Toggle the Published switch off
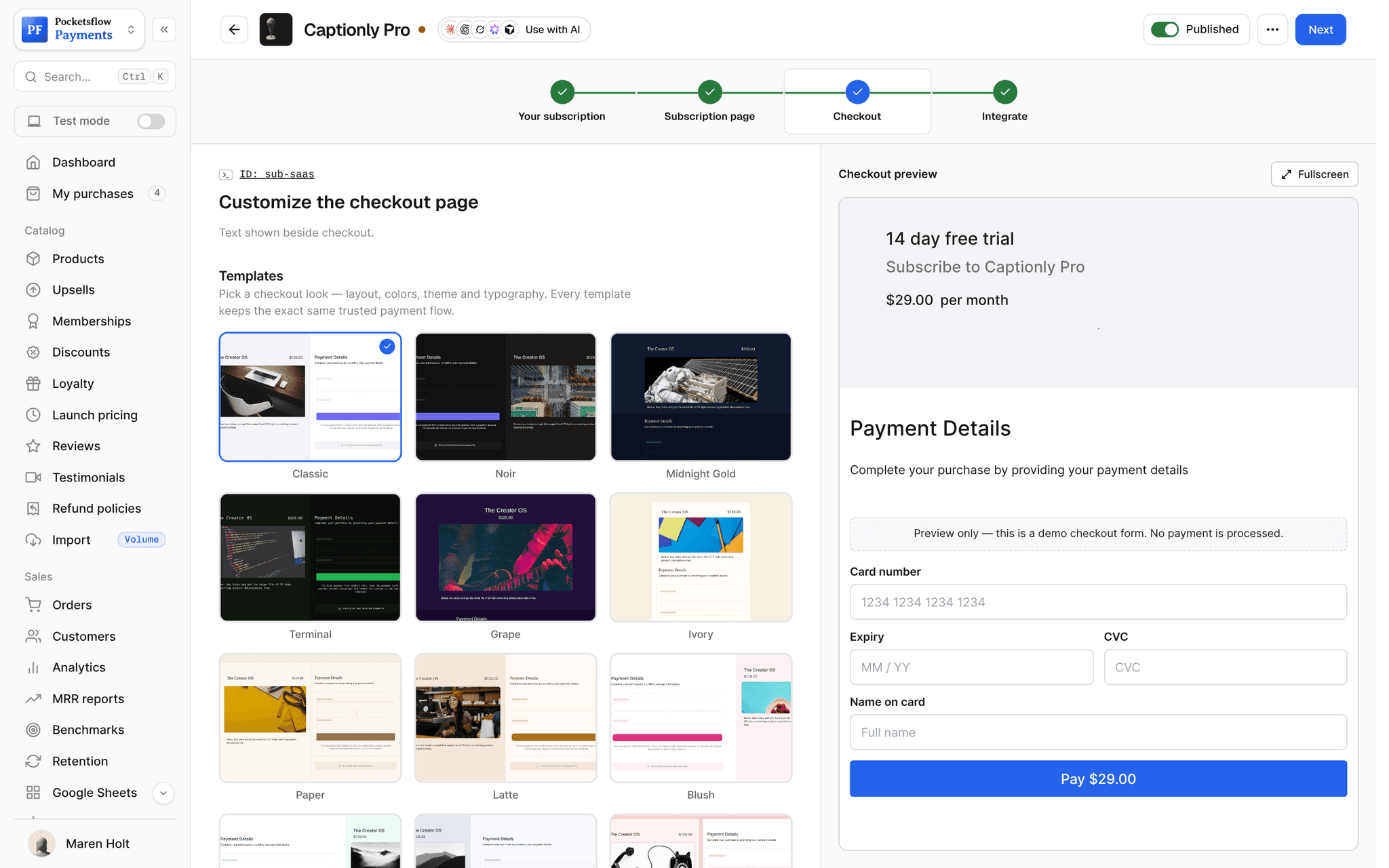This screenshot has width=1389, height=868. [x=1165, y=29]
